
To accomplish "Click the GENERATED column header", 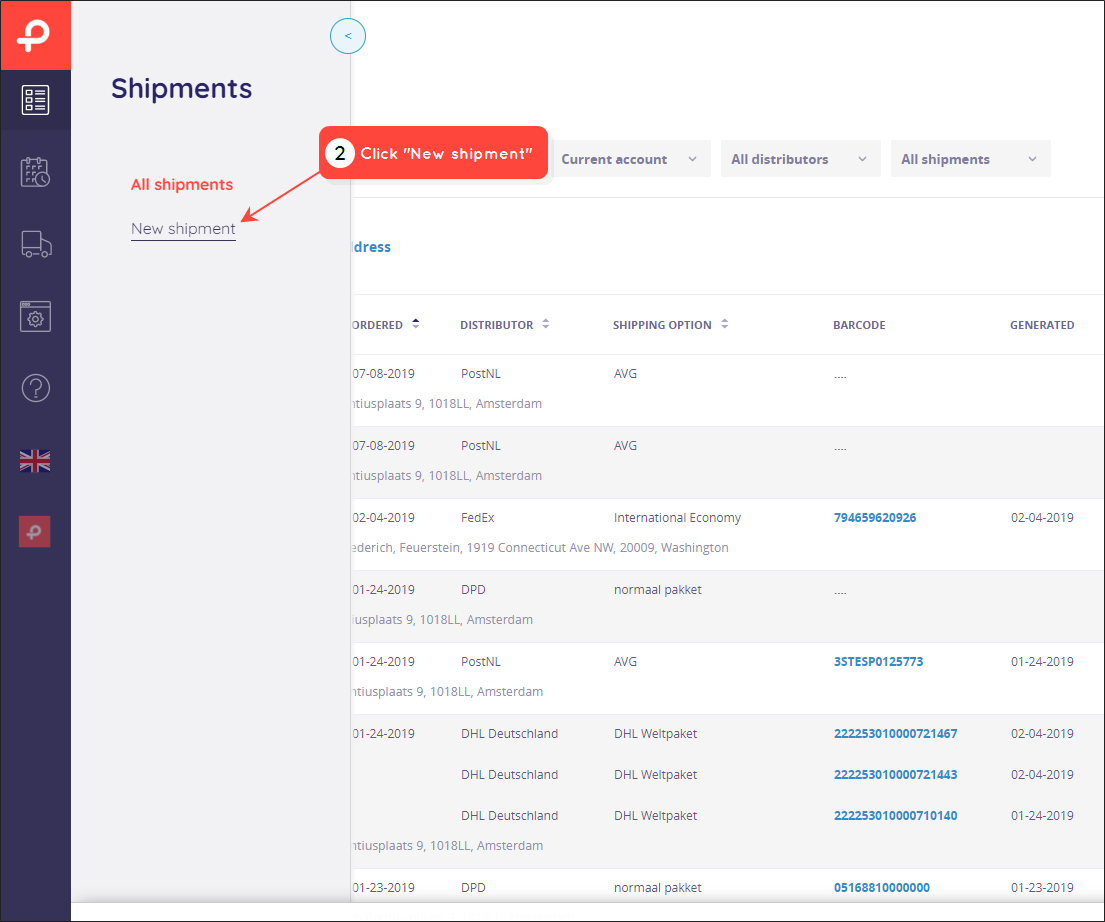I will coord(1042,325).
